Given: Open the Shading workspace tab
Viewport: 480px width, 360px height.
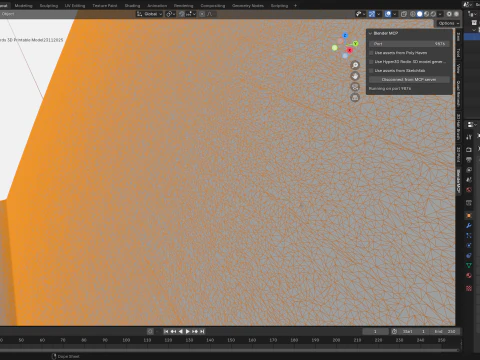Looking at the screenshot, I should coord(132,6).
